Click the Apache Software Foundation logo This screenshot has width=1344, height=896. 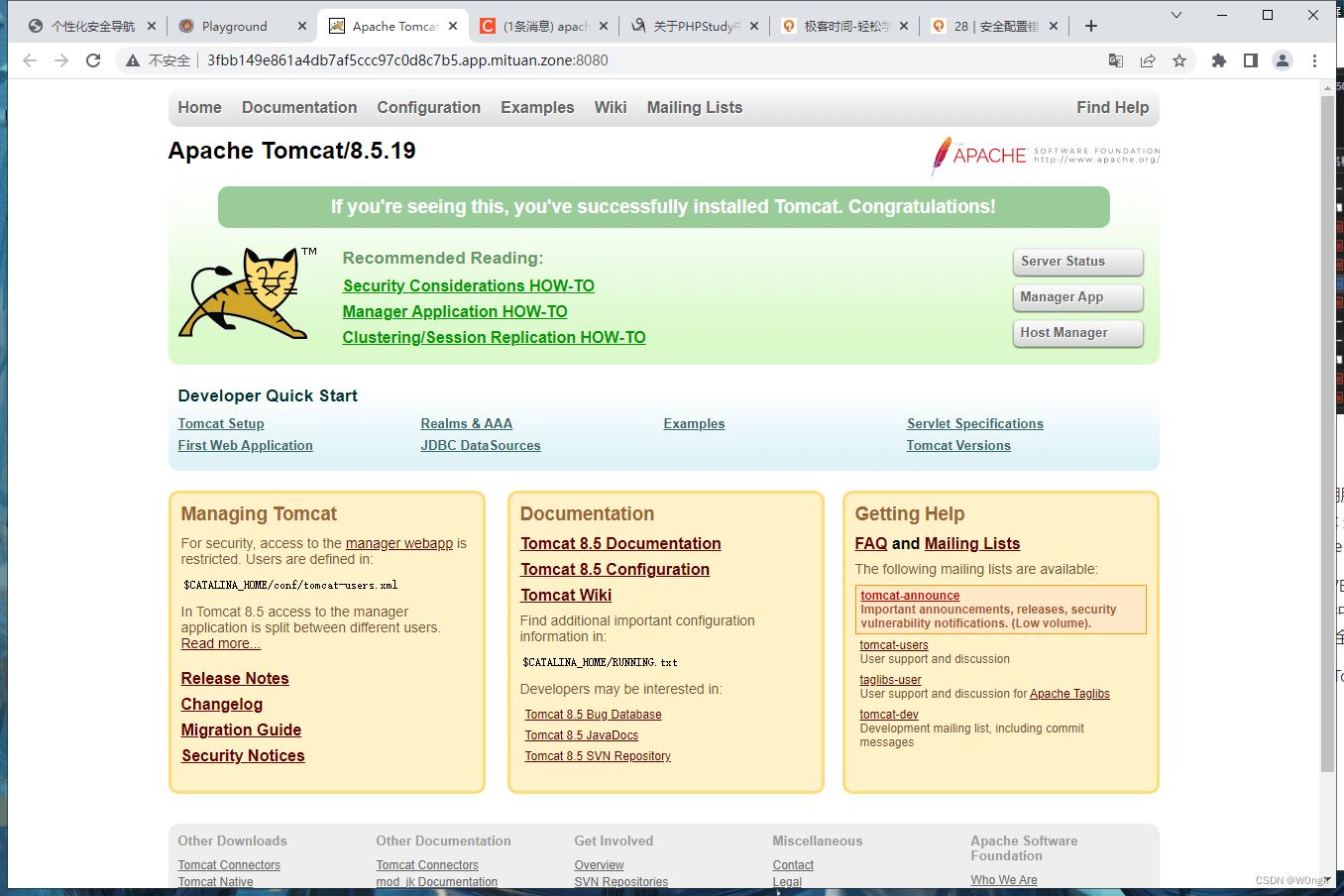(1045, 156)
